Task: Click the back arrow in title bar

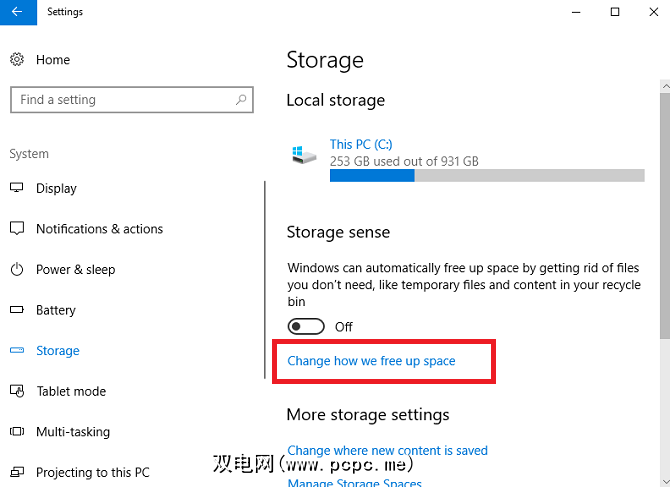Action: click(x=16, y=12)
